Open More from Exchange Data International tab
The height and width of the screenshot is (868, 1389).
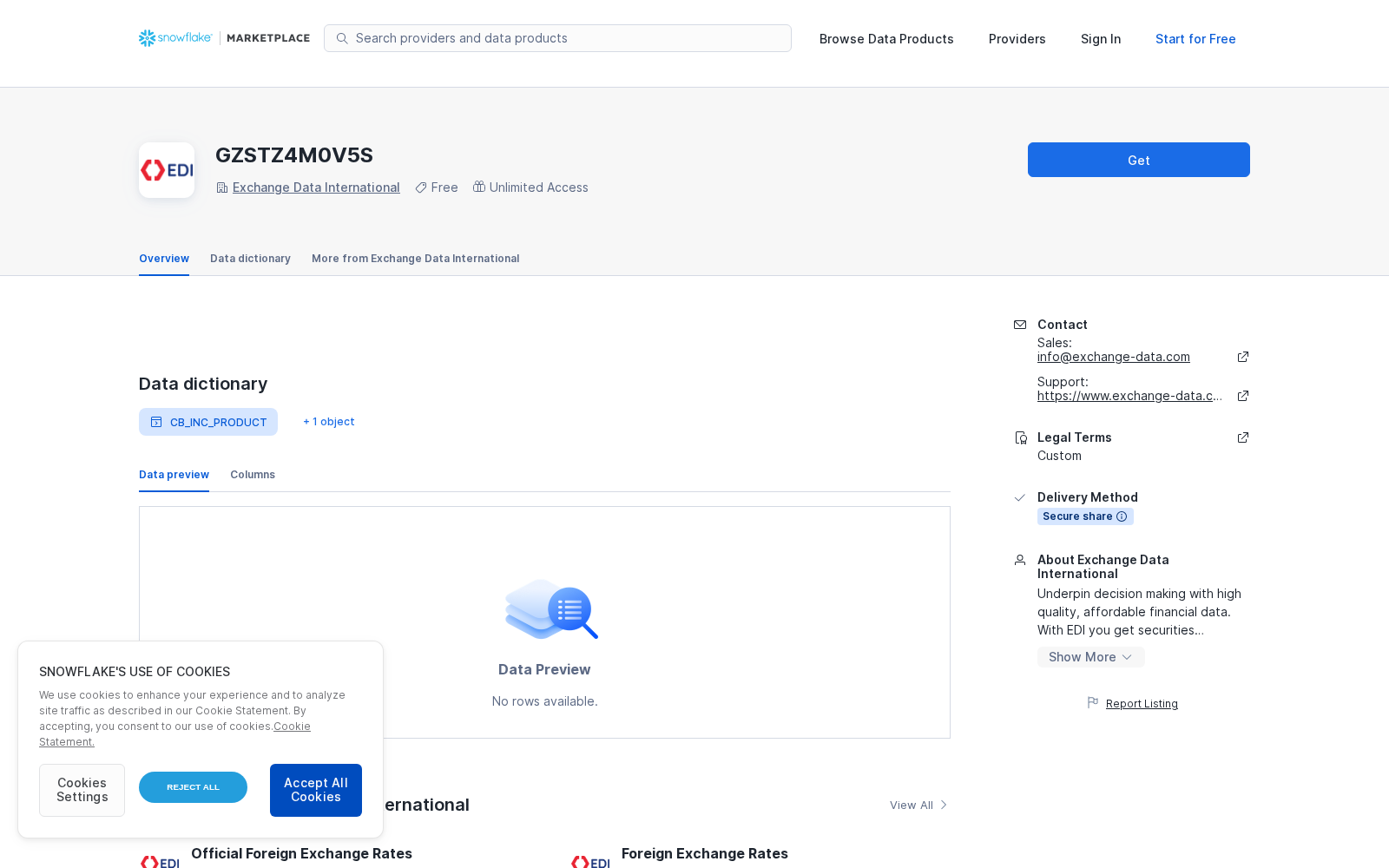coord(416,259)
